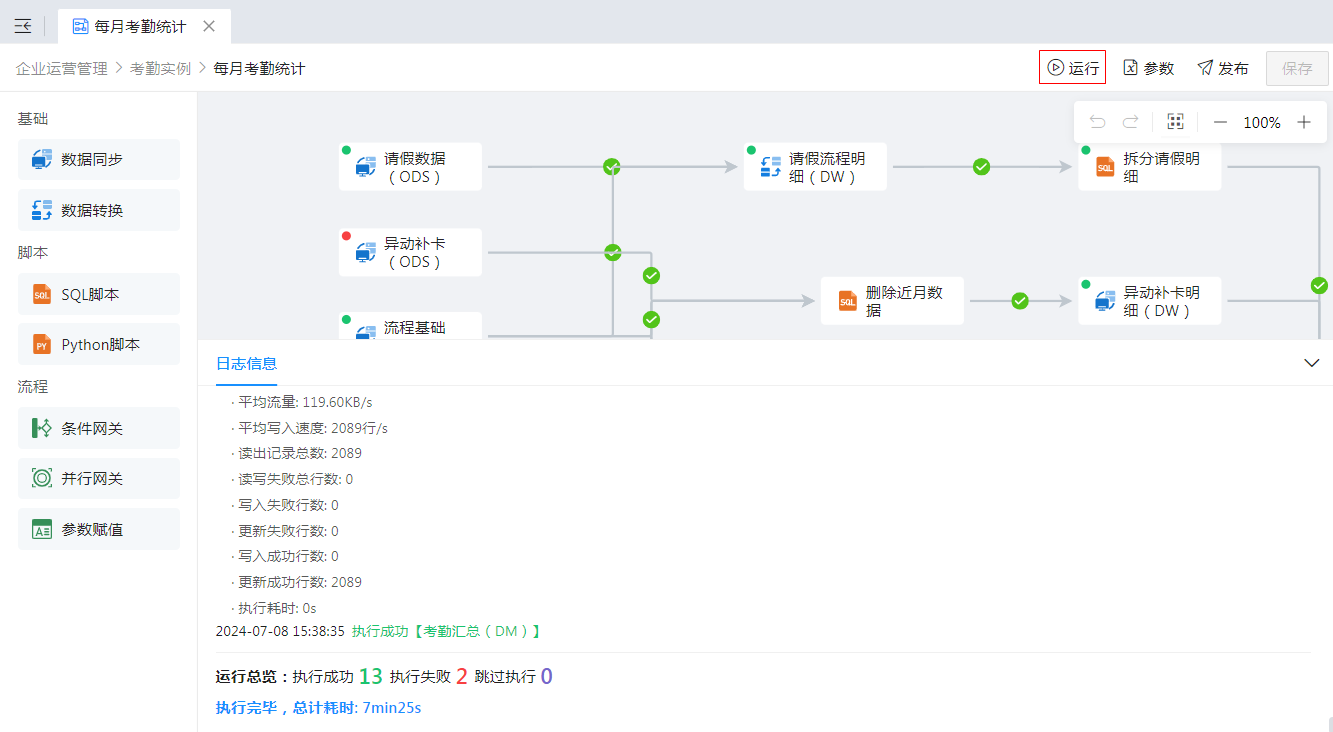
Task: Zoom in with the plus icon
Action: pyautogui.click(x=1303, y=122)
